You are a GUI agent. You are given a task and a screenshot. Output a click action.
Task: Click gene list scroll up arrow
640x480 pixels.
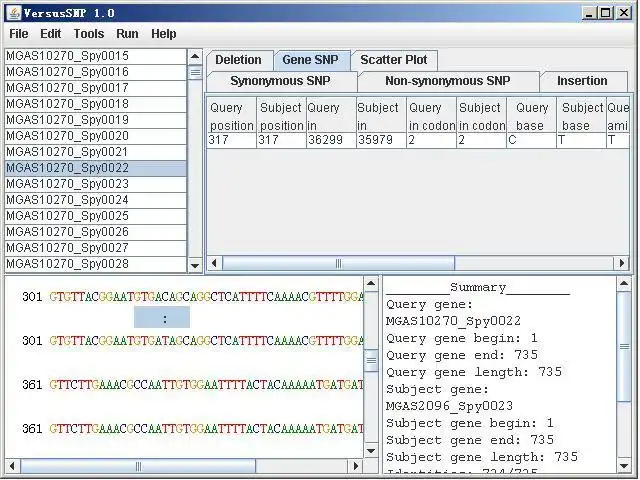(195, 57)
